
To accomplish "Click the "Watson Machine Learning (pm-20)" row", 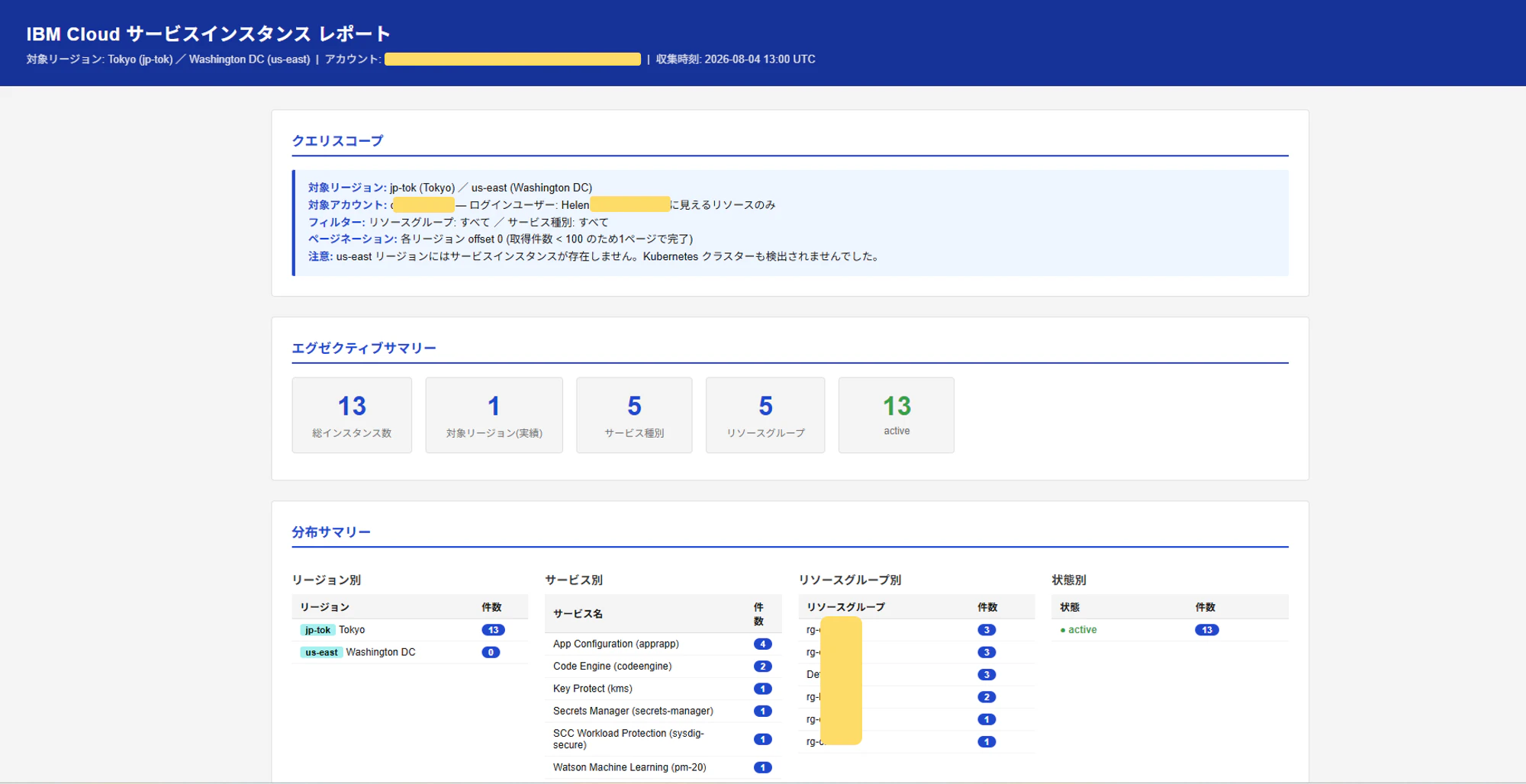I will point(663,768).
